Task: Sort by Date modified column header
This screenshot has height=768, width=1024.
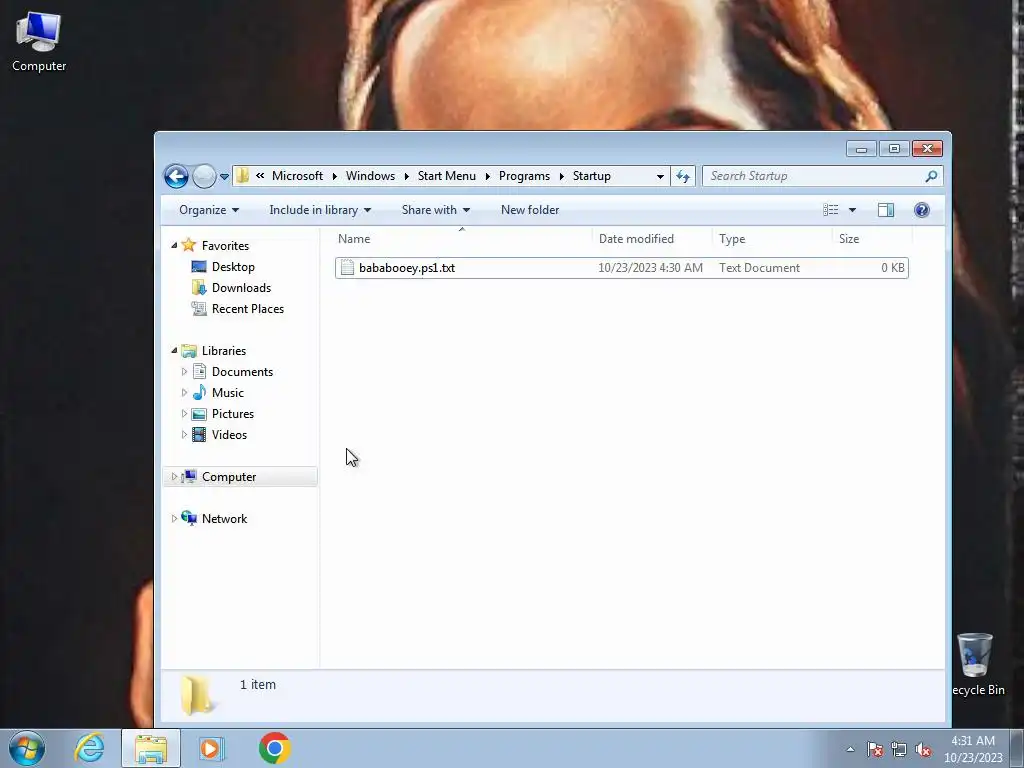Action: coord(652,238)
